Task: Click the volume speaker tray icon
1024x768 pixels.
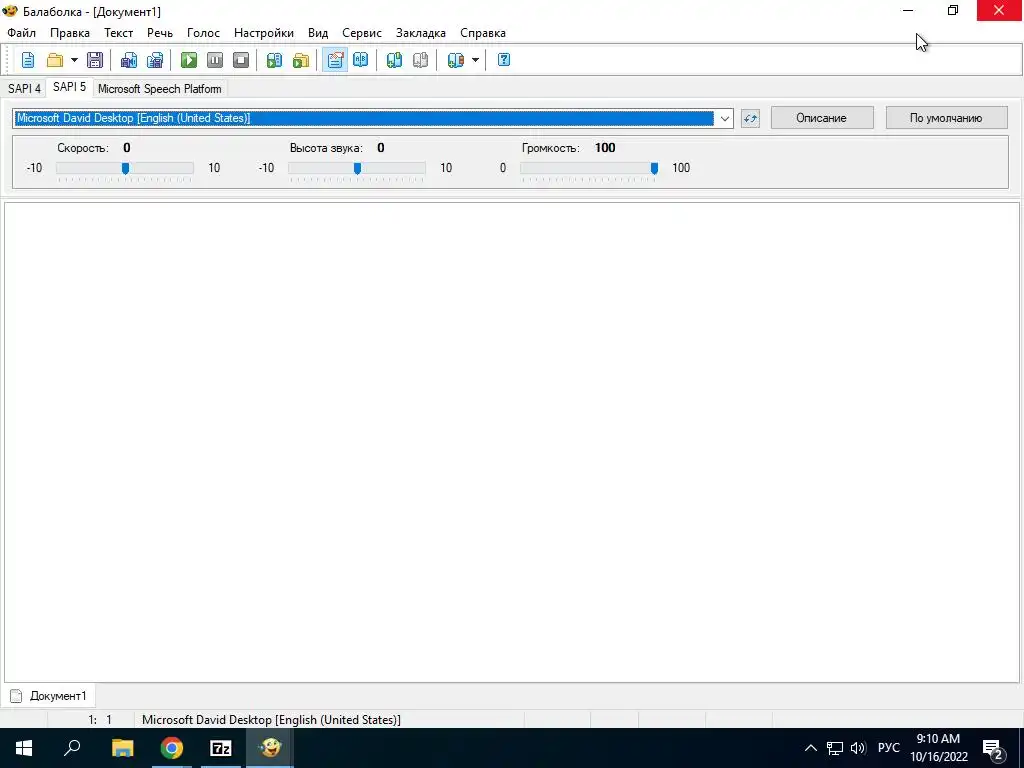Action: click(x=858, y=748)
